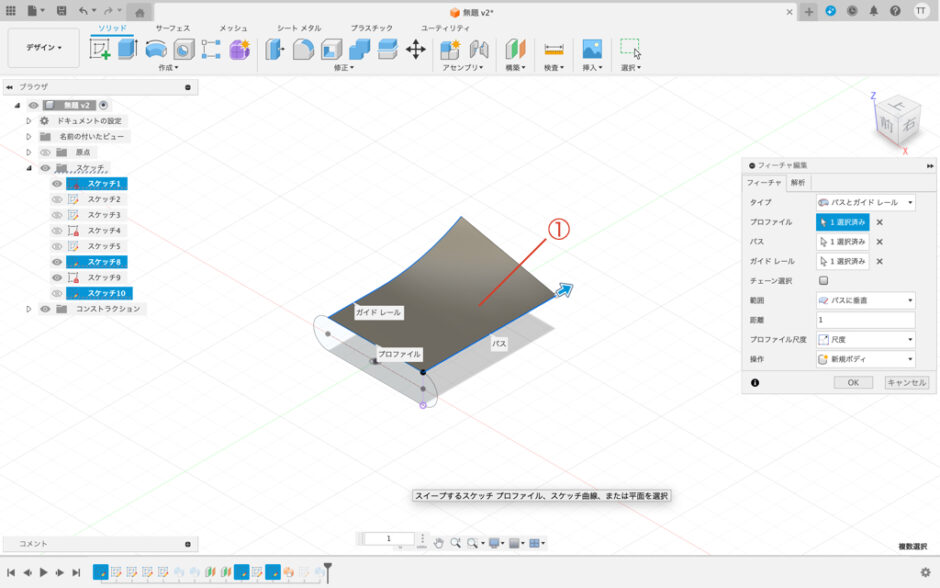Expand the 原点 folder in browser
940x588 pixels.
(29, 152)
